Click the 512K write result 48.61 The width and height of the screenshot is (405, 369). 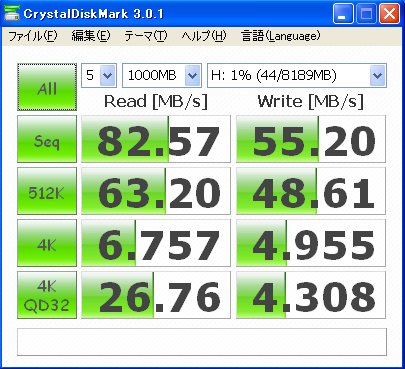[311, 191]
